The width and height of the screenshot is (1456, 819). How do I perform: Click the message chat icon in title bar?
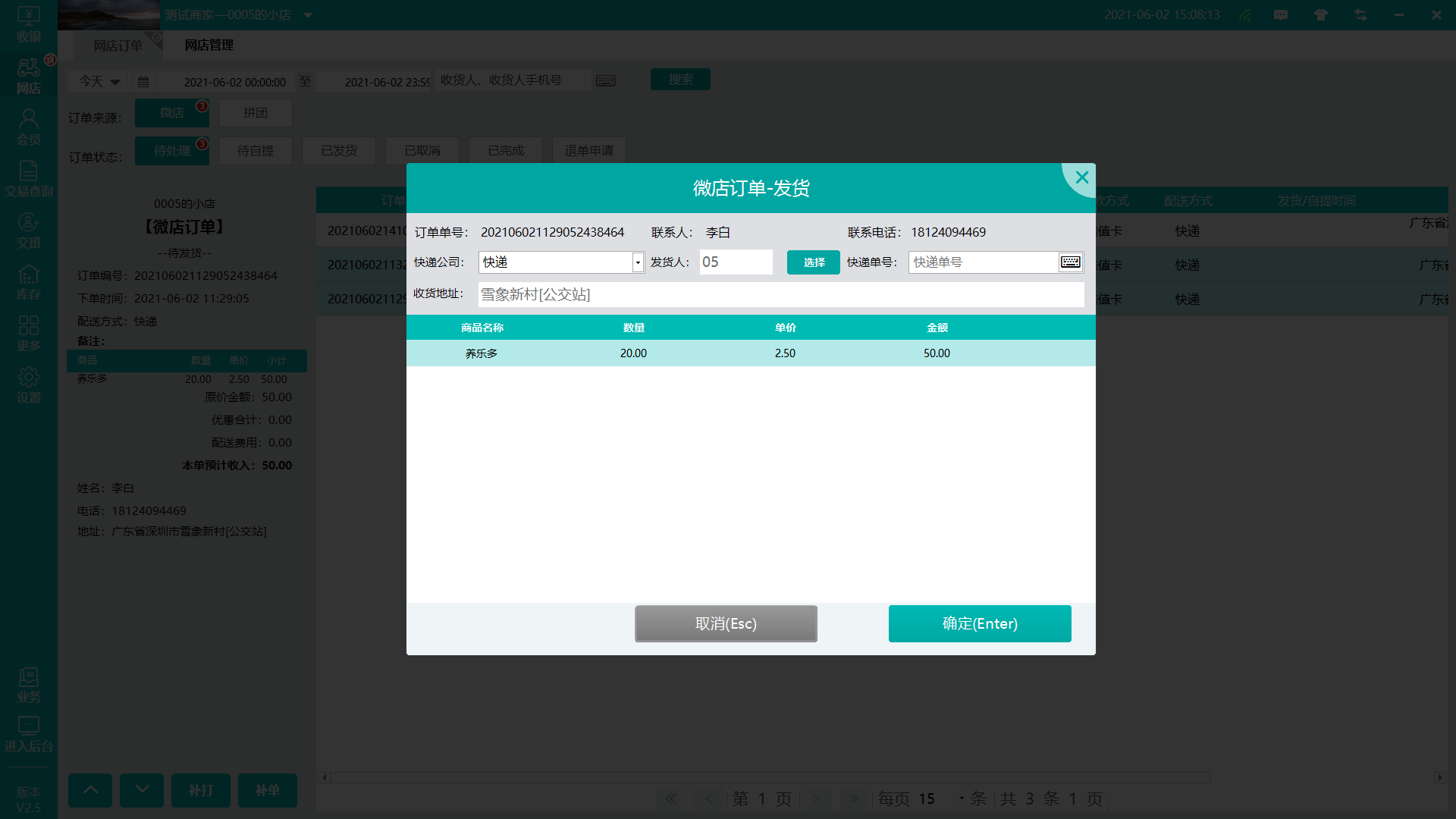[x=1281, y=15]
